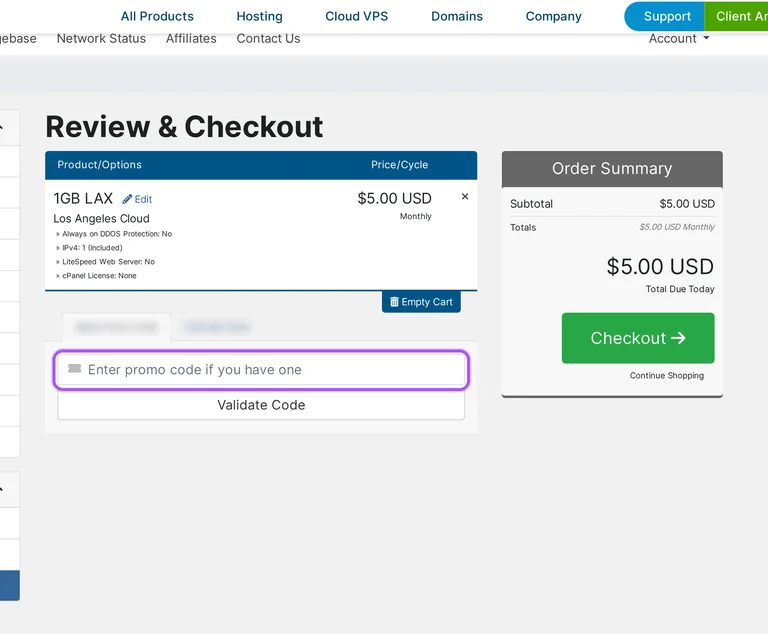The image size is (768, 634).
Task: Open the Domains menu
Action: (457, 16)
